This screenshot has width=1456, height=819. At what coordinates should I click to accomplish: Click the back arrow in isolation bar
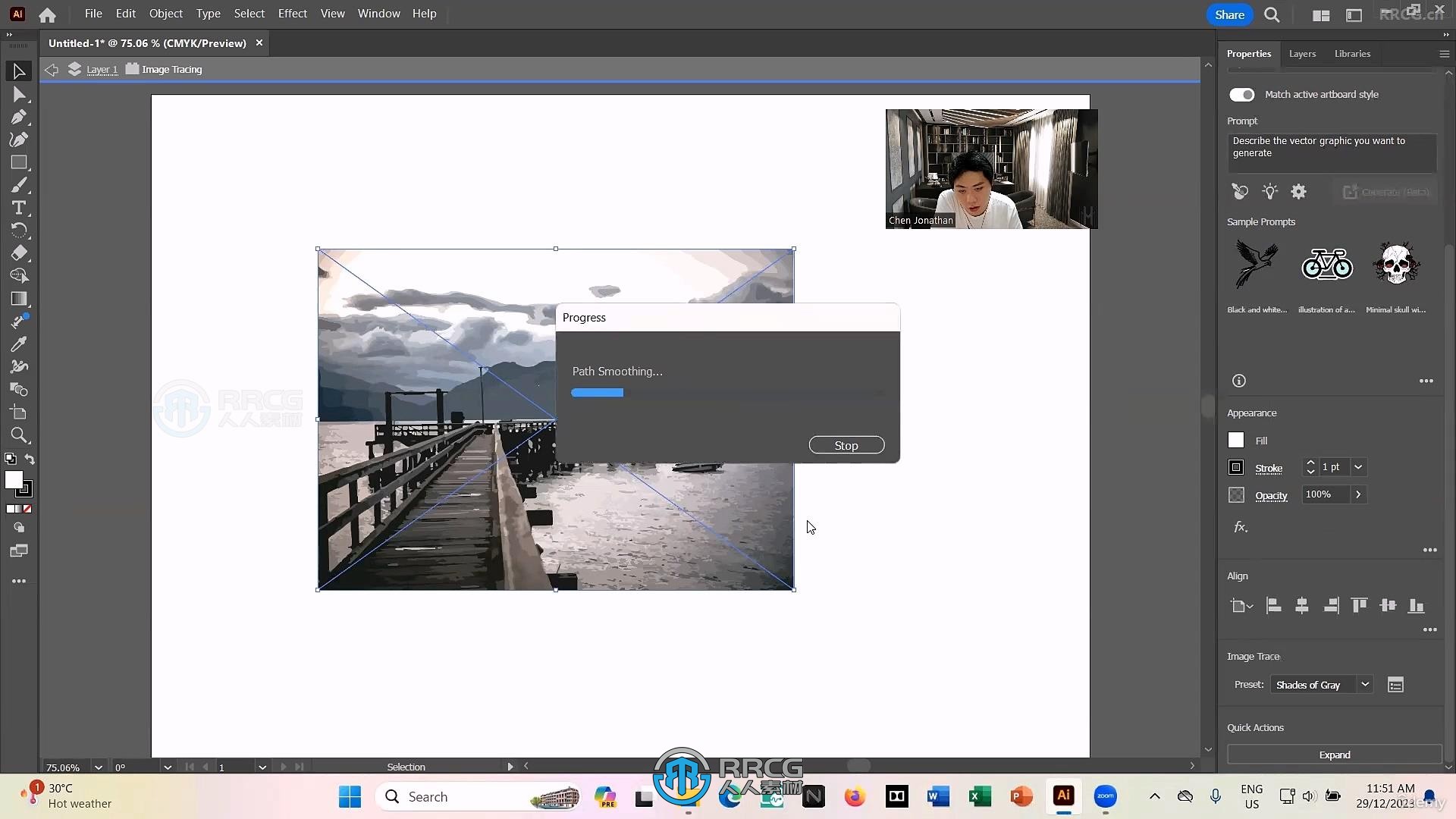[x=51, y=70]
